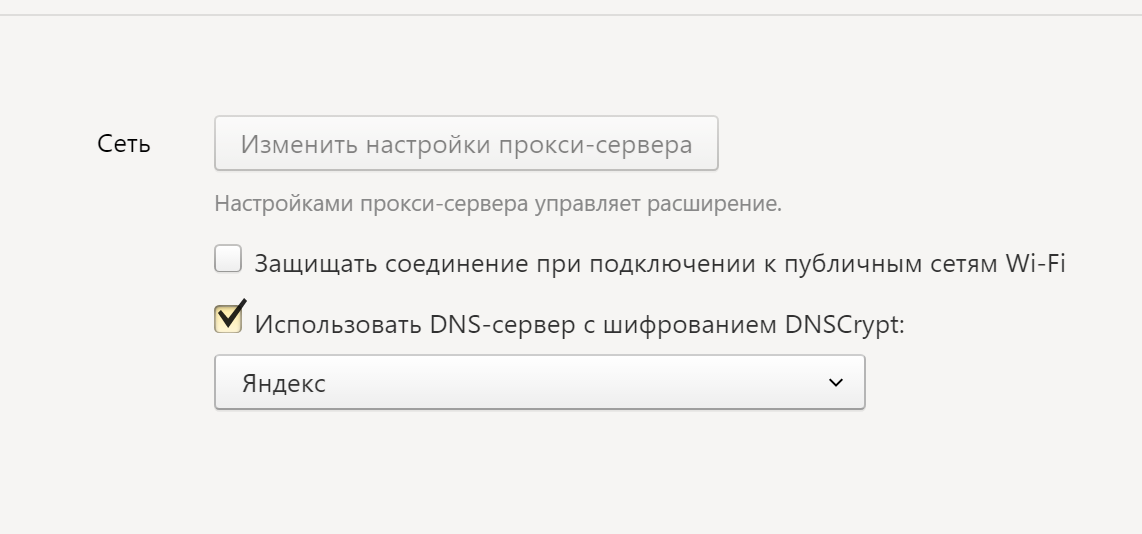Enable the public Wi-Fi protection checkbox
Viewport: 1142px width, 534px height.
pos(228,261)
